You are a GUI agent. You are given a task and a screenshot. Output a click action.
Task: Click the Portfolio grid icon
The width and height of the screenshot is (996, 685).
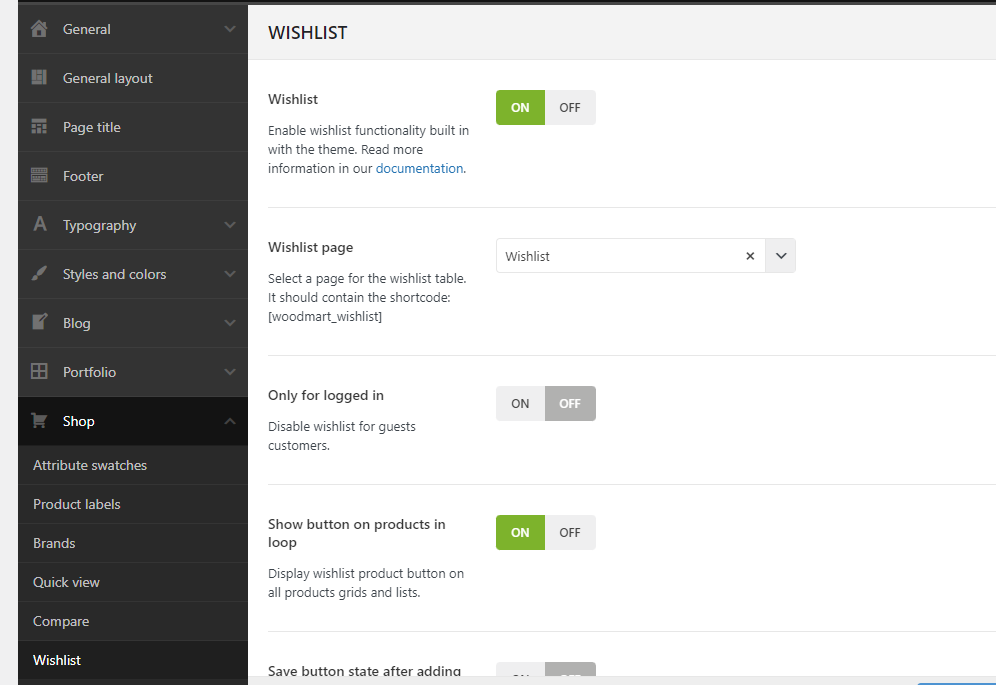[x=40, y=372]
